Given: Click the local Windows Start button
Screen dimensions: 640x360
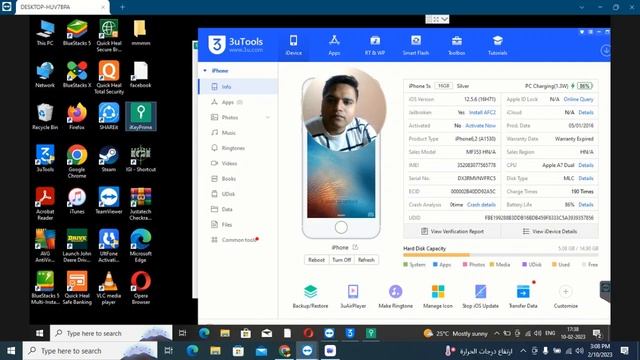Looking at the screenshot, I should tap(11, 351).
